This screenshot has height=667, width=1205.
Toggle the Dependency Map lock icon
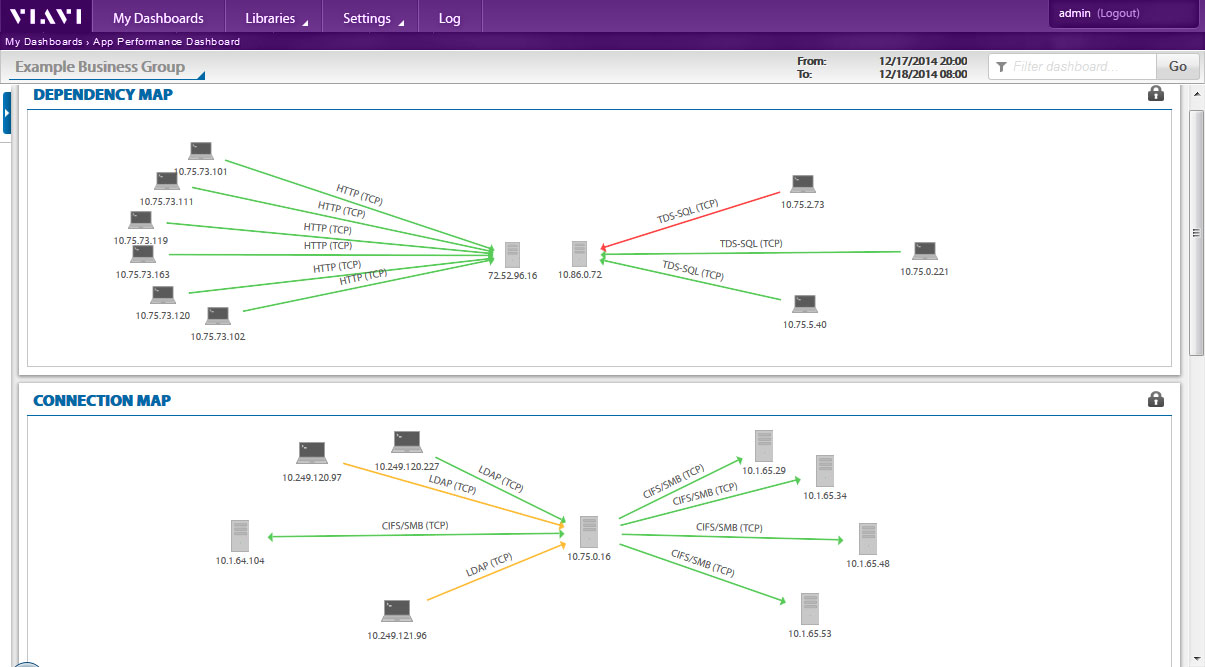(1156, 94)
